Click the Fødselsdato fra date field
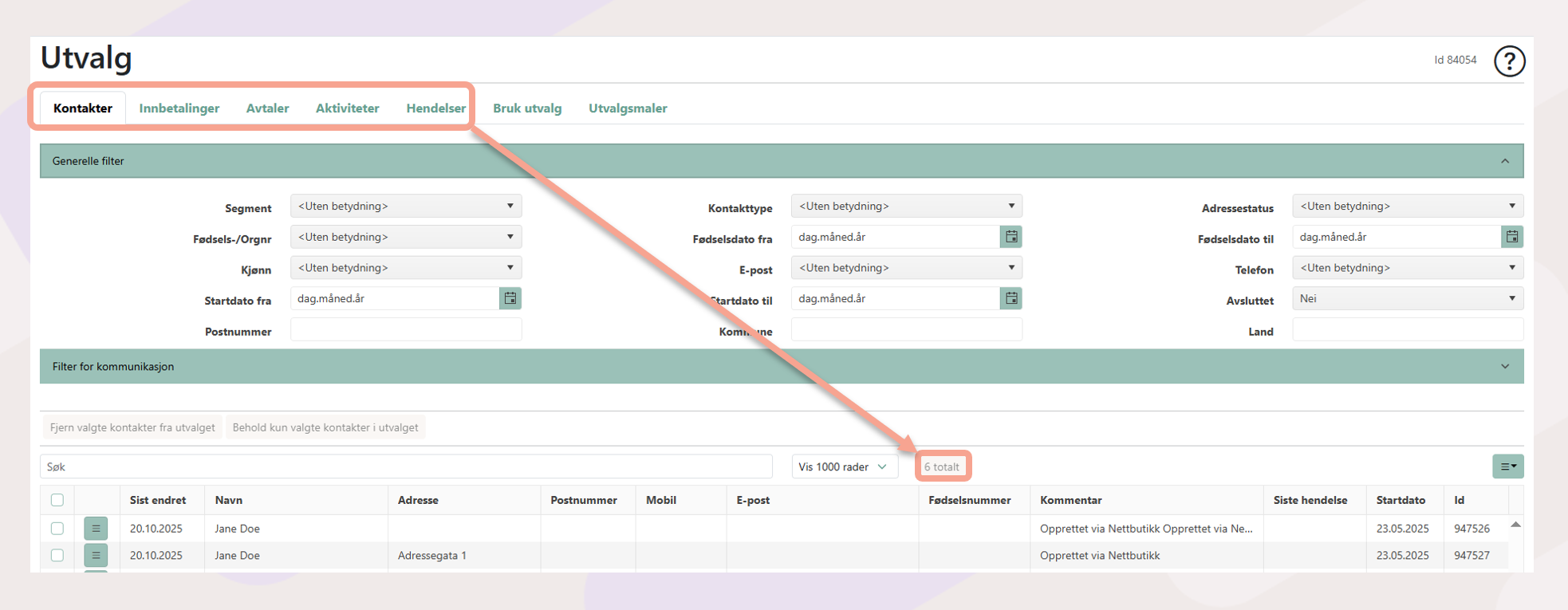Image resolution: width=1568 pixels, height=610 pixels. click(896, 237)
